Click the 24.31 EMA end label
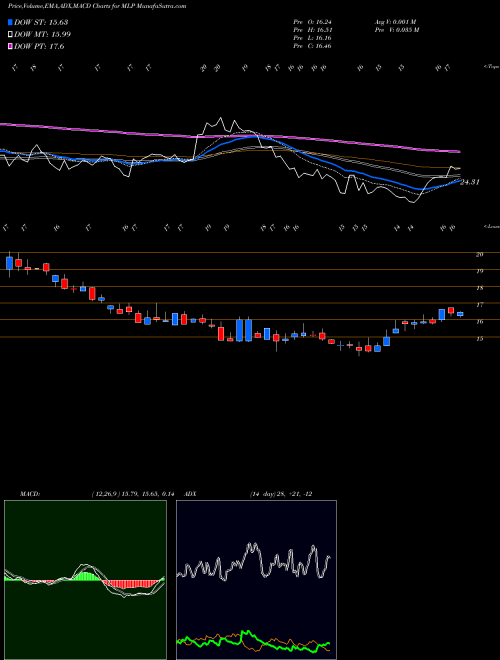This screenshot has width=500, height=660. point(470,182)
